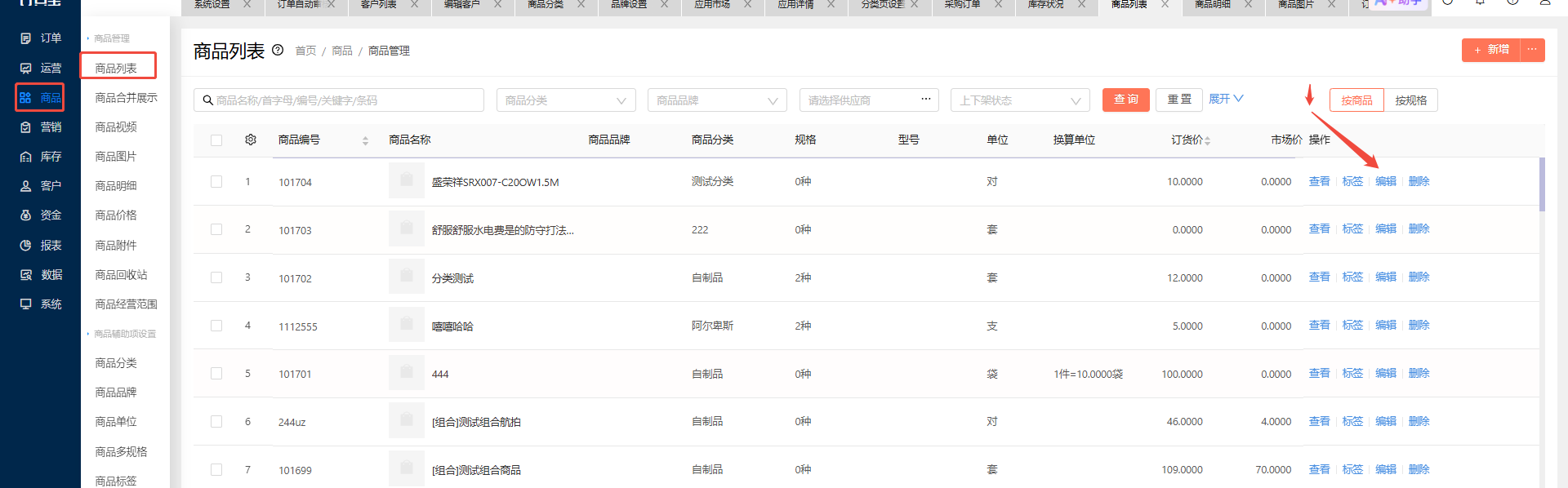Click the orange 新增 button

pos(1491,50)
